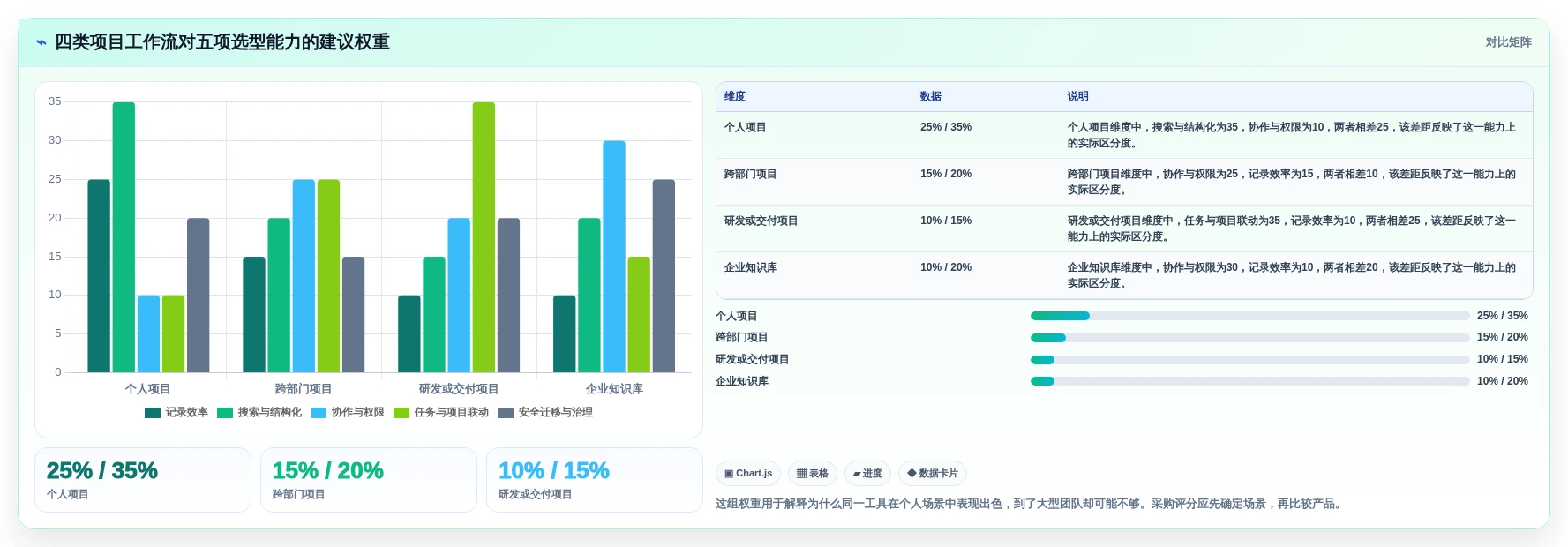Click 个人项目 green bar reaching 35
Viewport: 1568px width, 547px height.
click(x=124, y=237)
